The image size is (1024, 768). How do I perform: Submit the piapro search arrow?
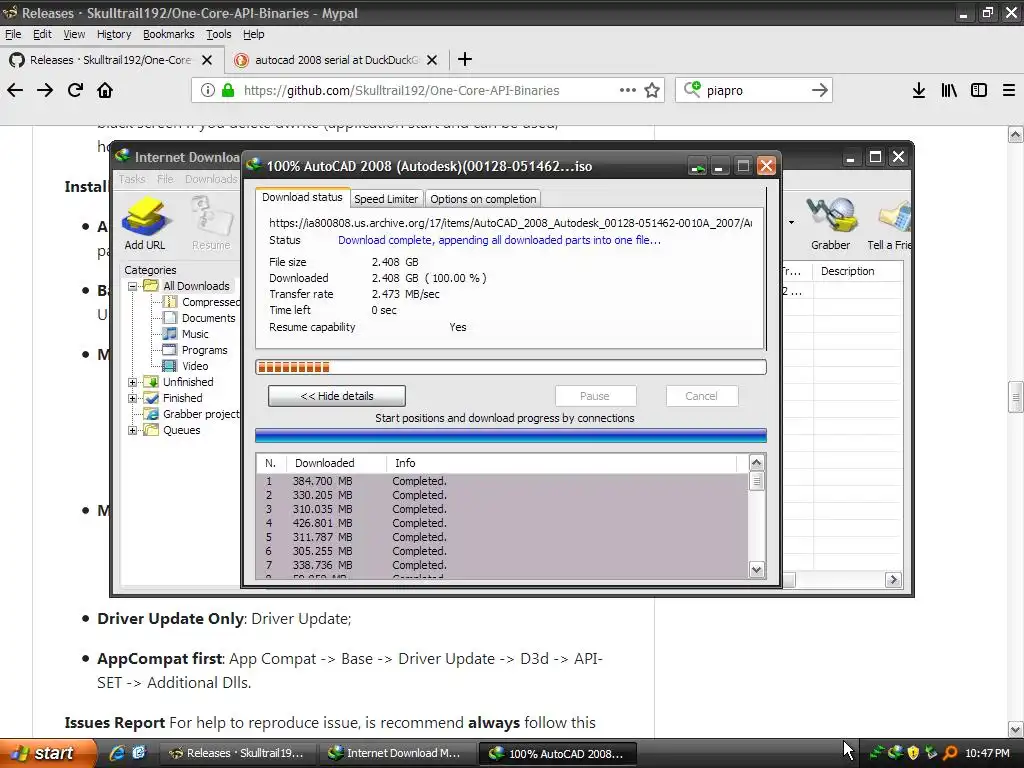tap(820, 90)
